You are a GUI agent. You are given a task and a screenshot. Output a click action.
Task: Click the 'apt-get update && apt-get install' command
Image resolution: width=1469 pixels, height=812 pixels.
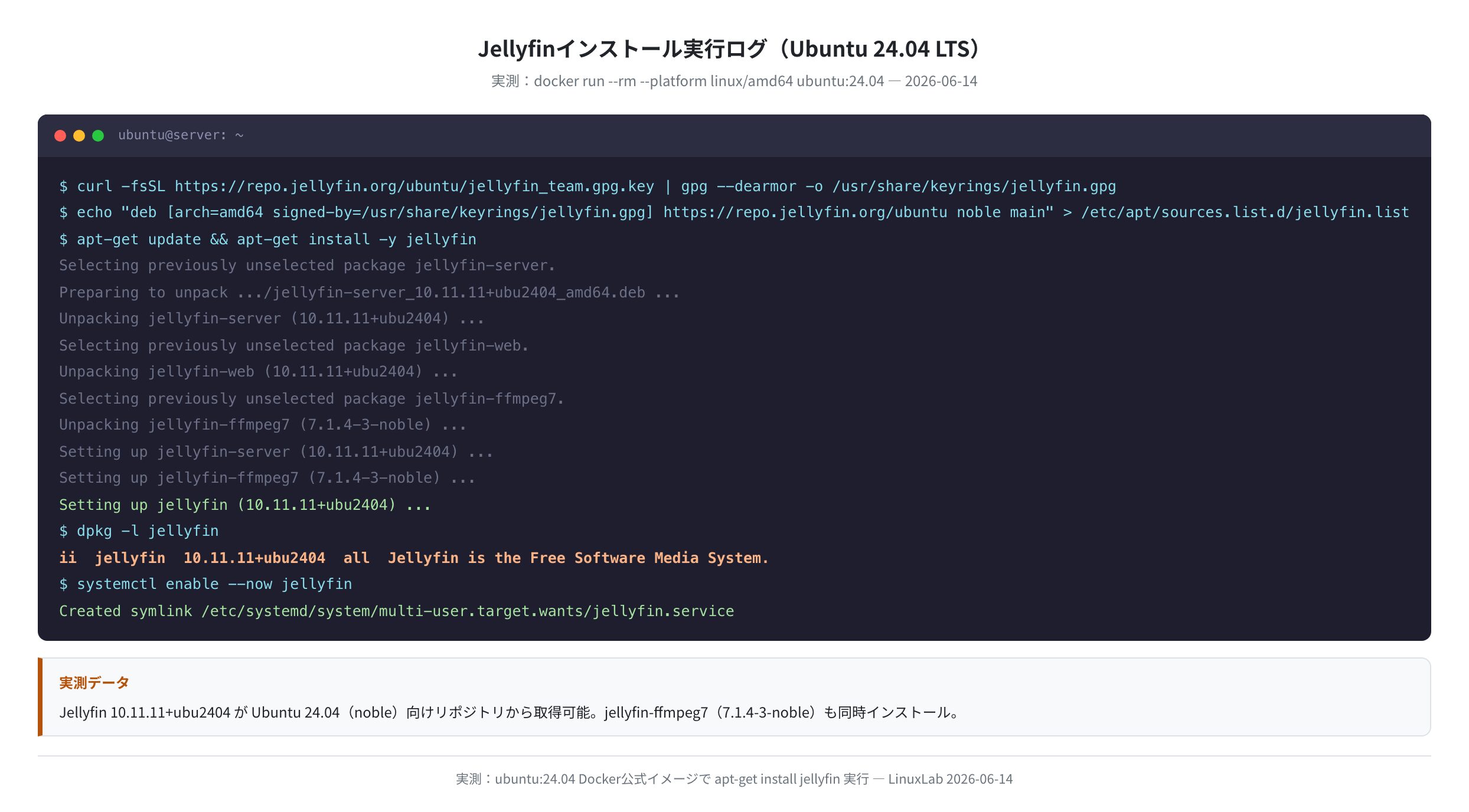(x=267, y=240)
